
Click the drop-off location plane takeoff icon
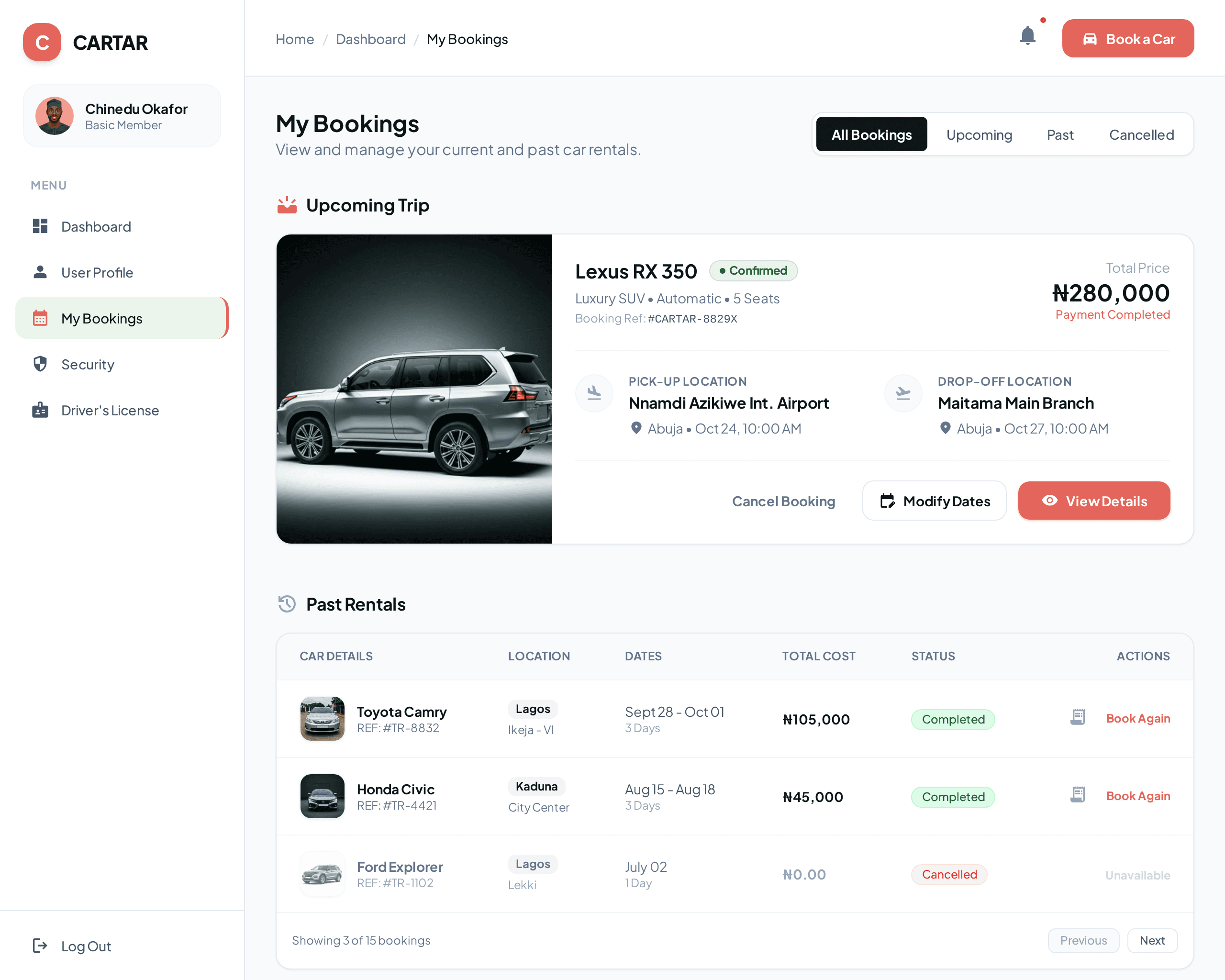(x=903, y=392)
